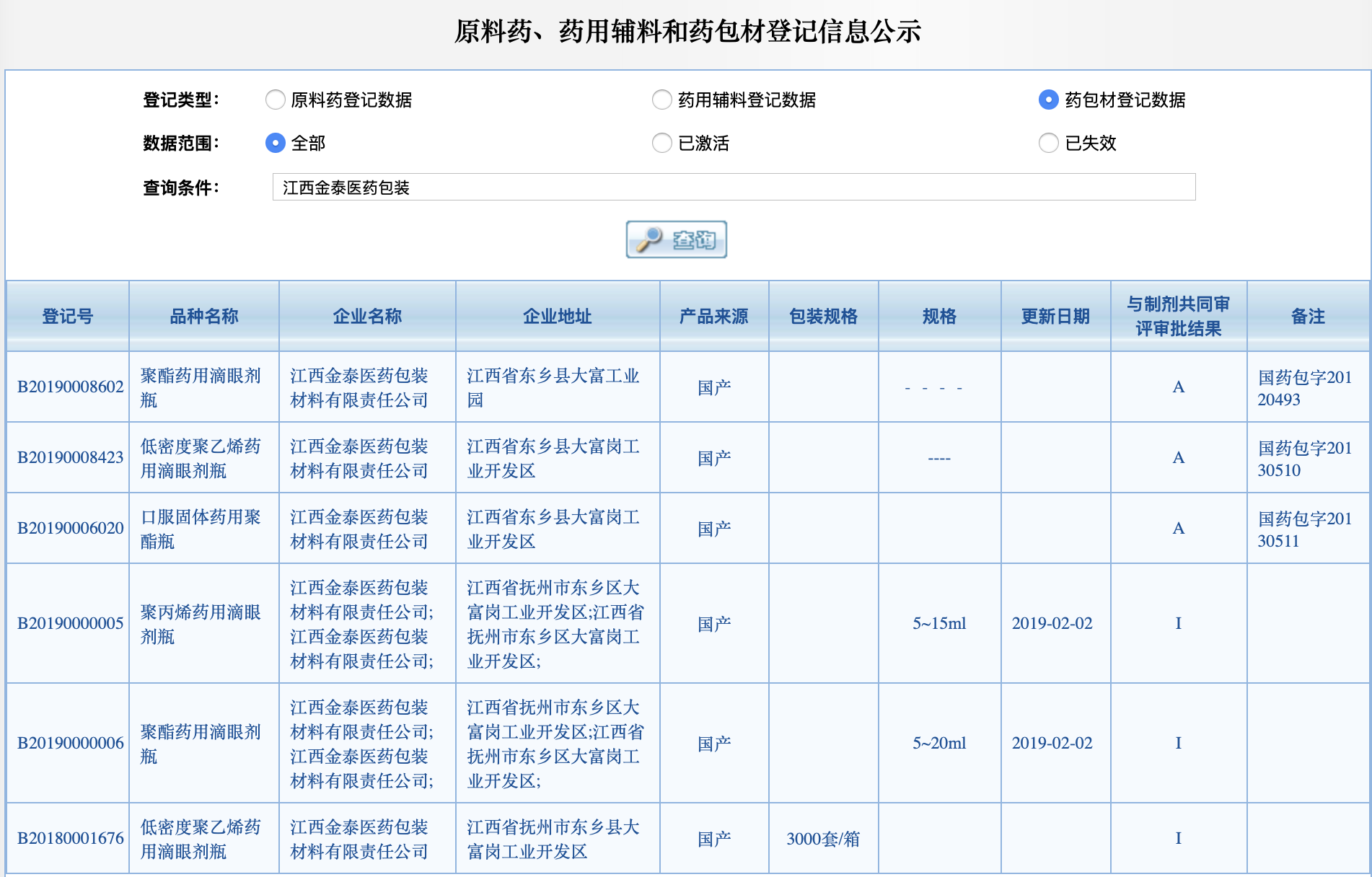
Task: Click review result A in row B20190006020
Action: click(x=1179, y=528)
